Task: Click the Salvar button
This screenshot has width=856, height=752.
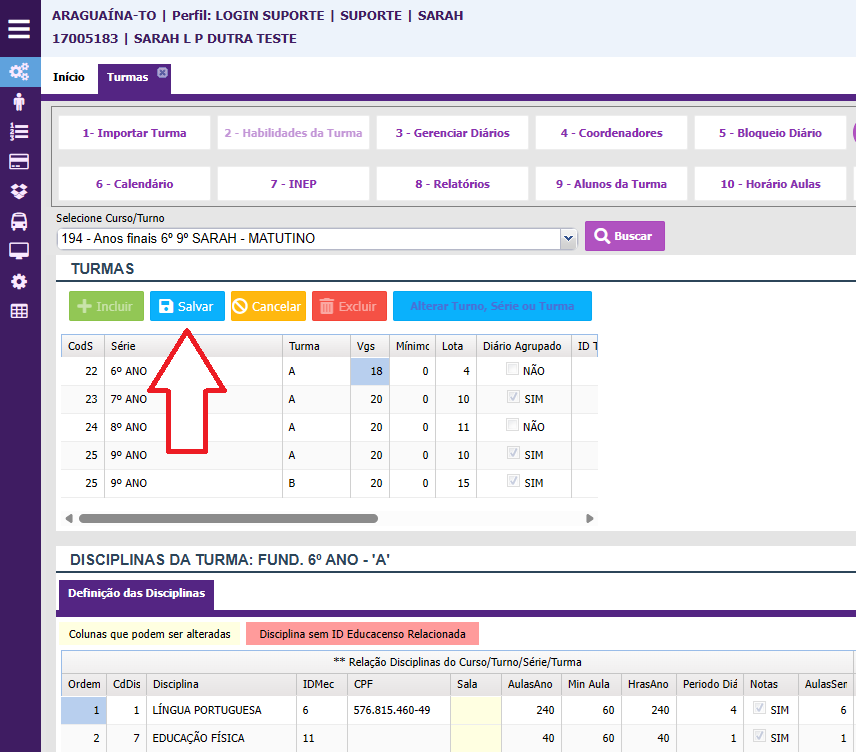Action: click(x=187, y=306)
